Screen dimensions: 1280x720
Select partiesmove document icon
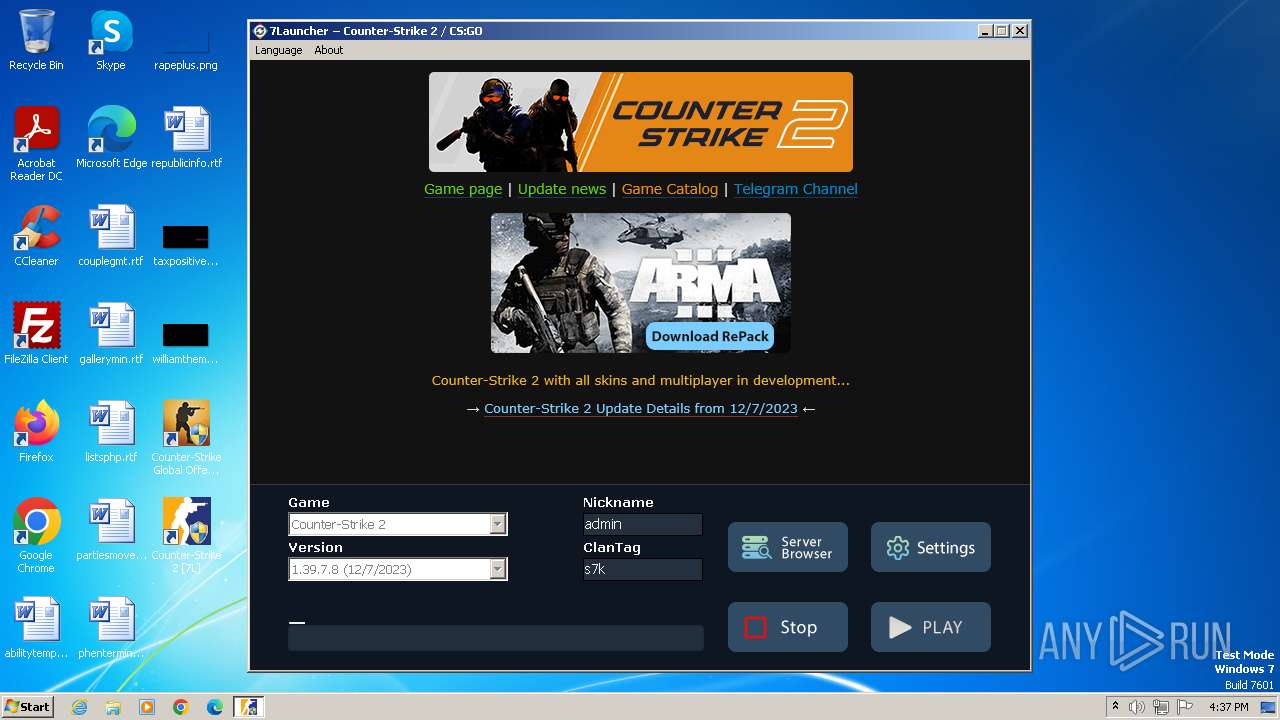(111, 529)
